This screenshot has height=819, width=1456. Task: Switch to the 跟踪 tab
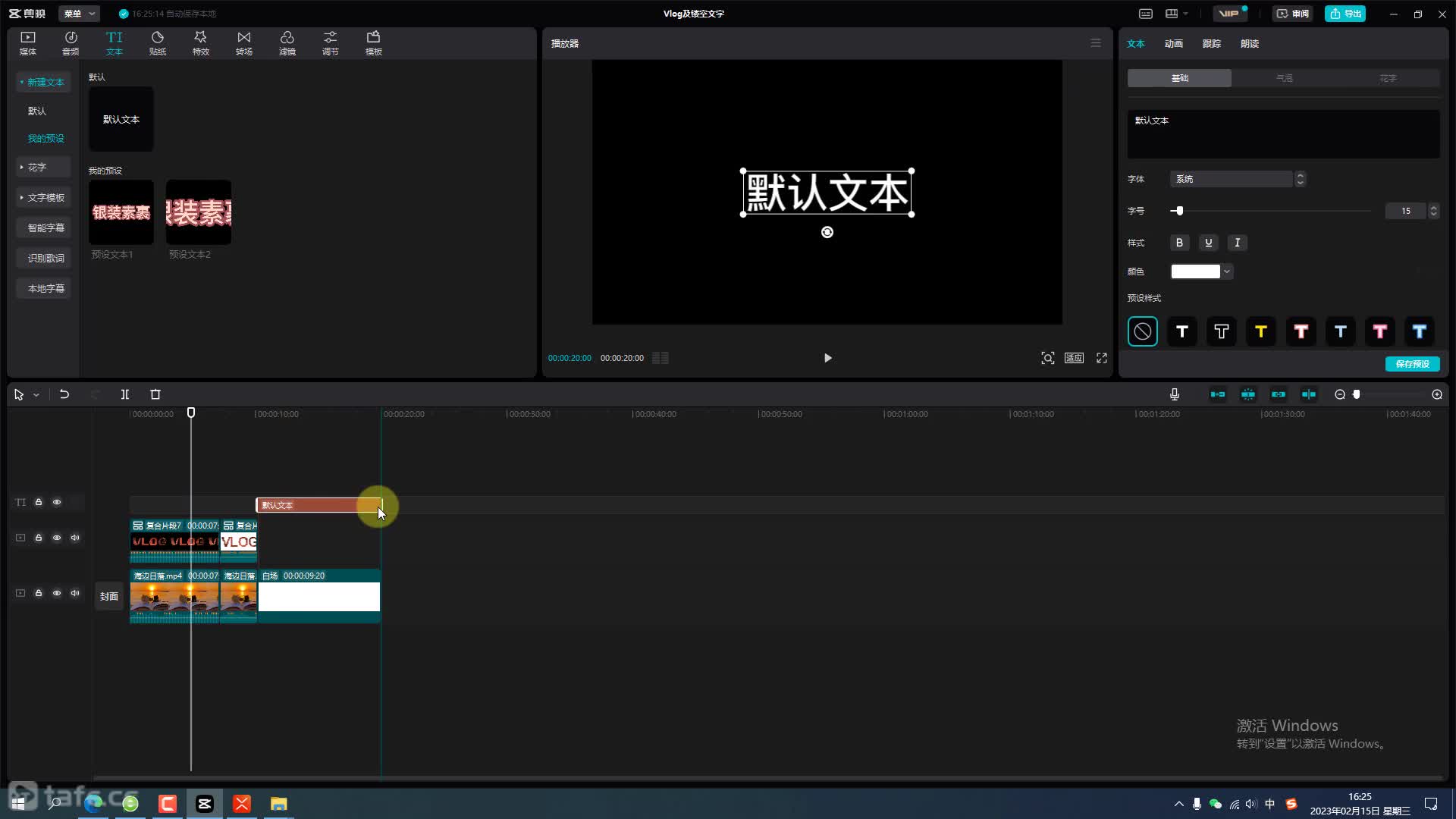(1211, 44)
